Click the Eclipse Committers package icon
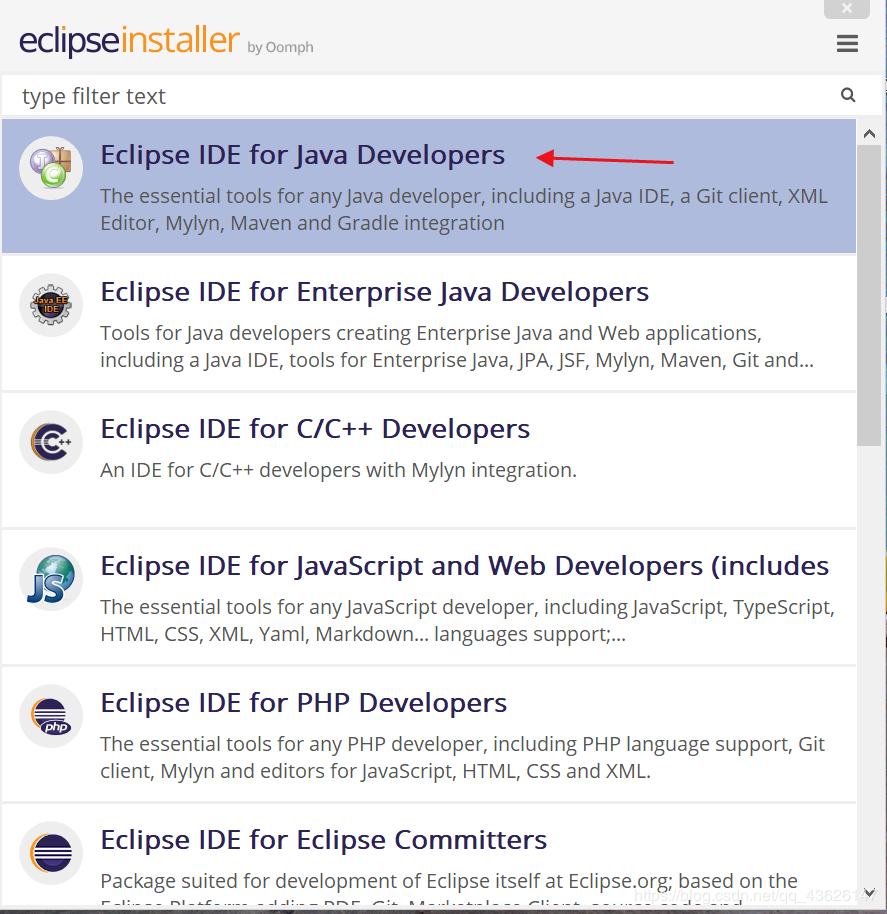 point(51,853)
